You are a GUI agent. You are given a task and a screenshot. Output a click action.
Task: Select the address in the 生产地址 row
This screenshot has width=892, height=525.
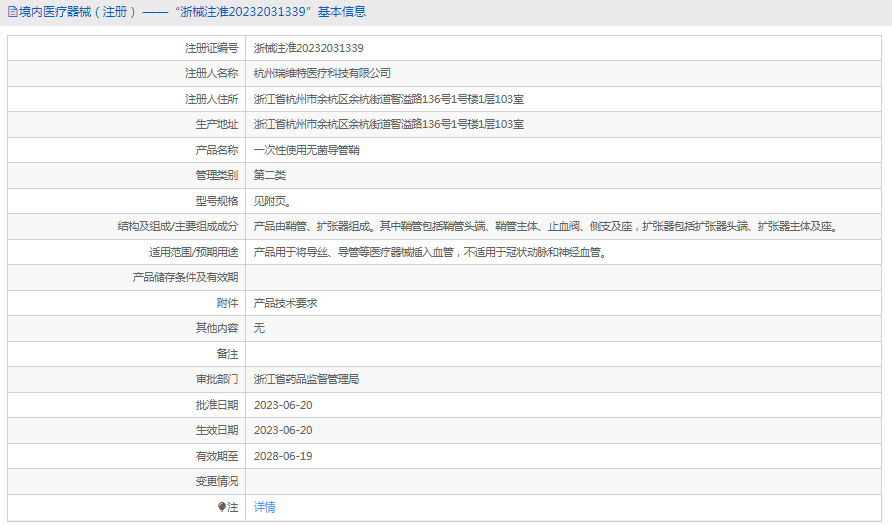pos(389,125)
